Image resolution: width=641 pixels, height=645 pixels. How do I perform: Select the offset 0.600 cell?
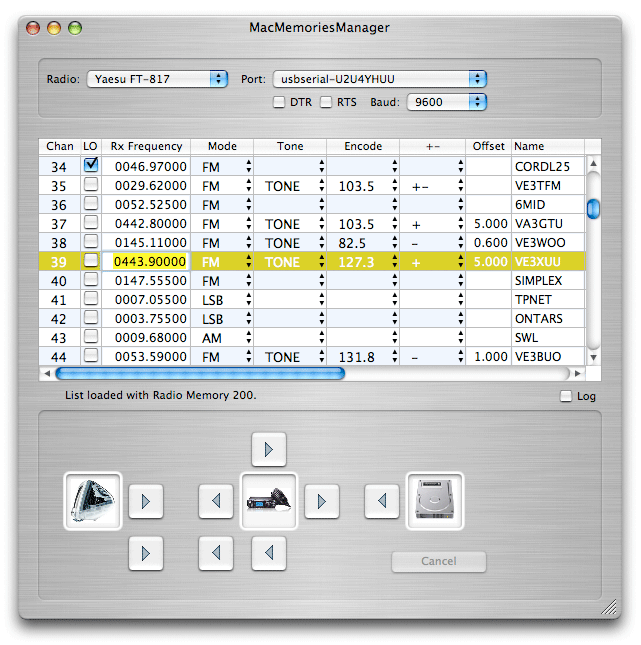[x=489, y=243]
